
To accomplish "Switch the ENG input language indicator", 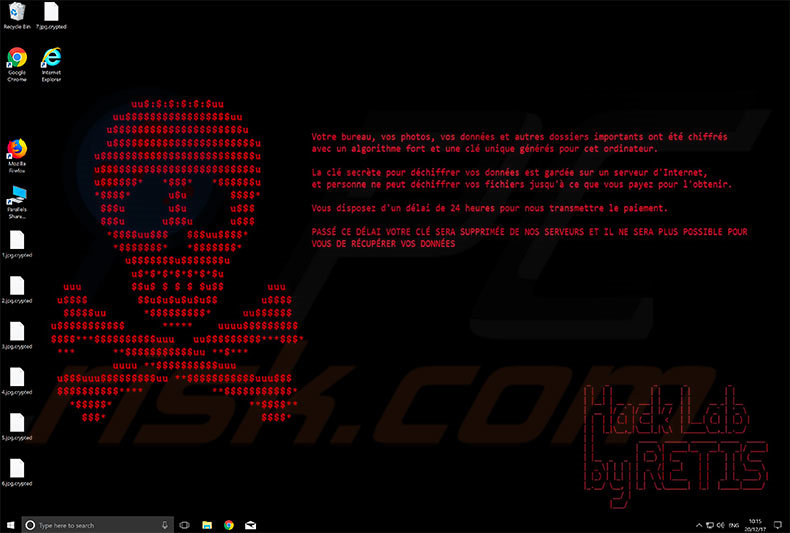I will click(734, 525).
